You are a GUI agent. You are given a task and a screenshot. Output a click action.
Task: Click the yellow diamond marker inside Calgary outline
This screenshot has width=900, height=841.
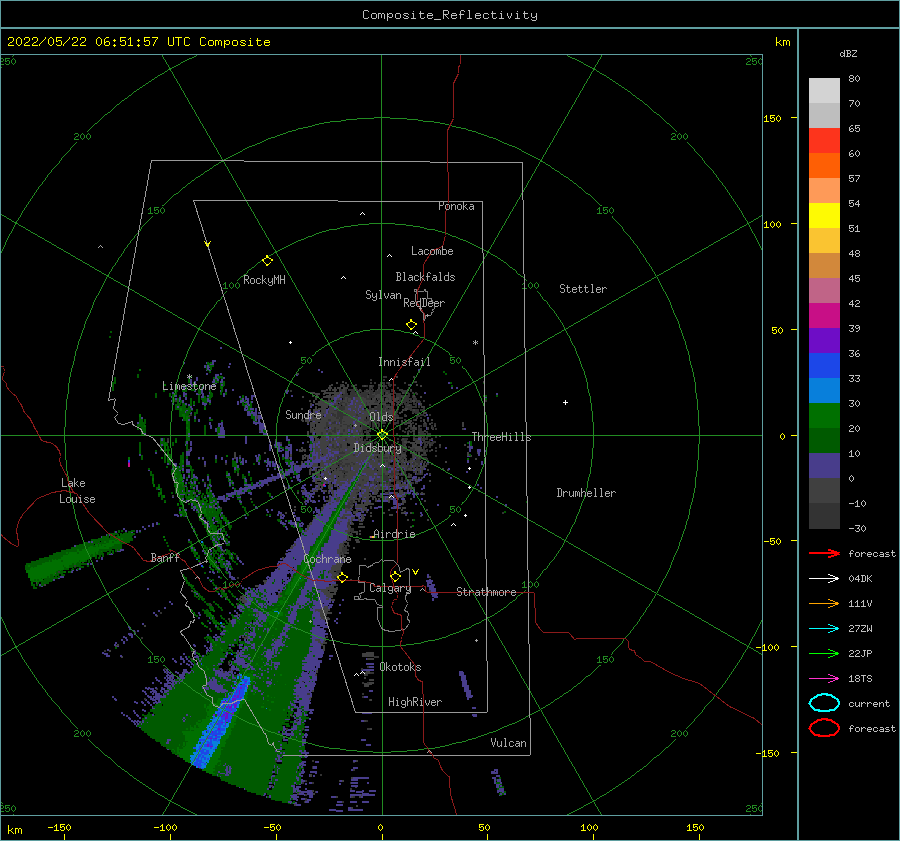pos(395,576)
